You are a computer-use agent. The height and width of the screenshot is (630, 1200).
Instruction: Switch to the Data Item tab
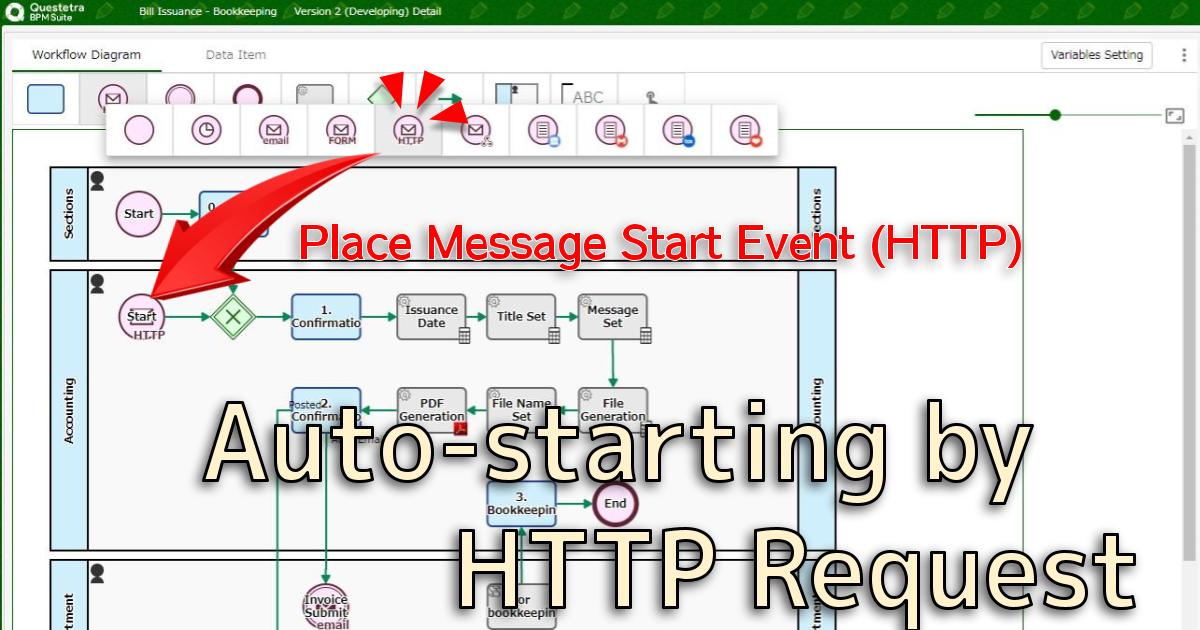point(235,55)
